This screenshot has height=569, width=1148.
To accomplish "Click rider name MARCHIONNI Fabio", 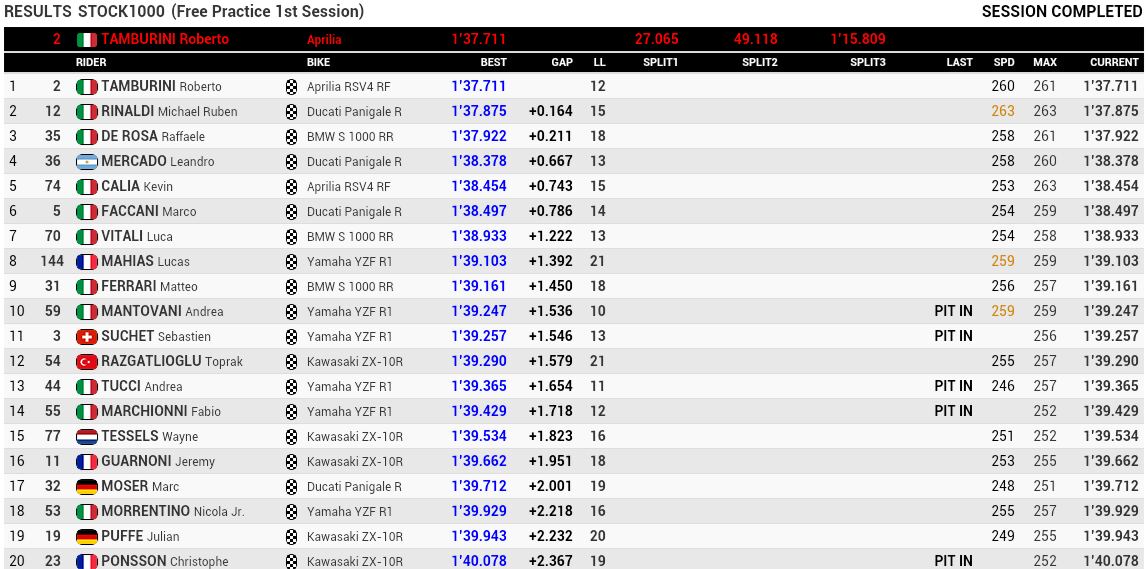I will [161, 412].
